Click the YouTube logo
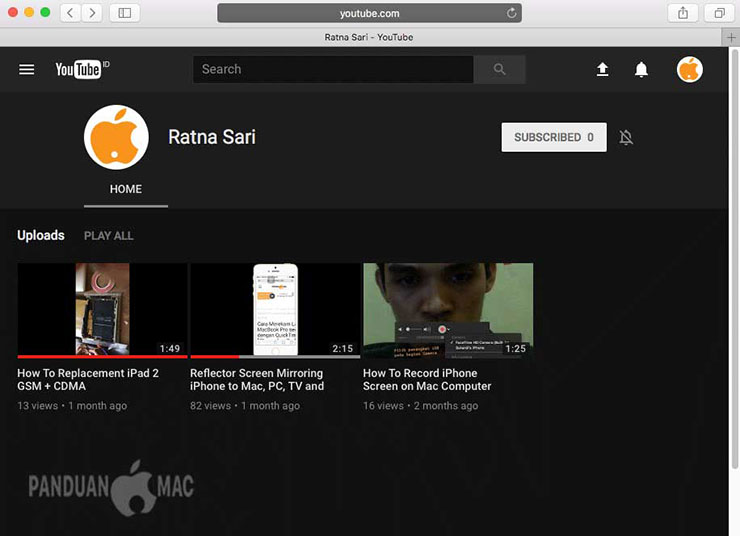Viewport: 740px width, 536px height. pyautogui.click(x=82, y=69)
